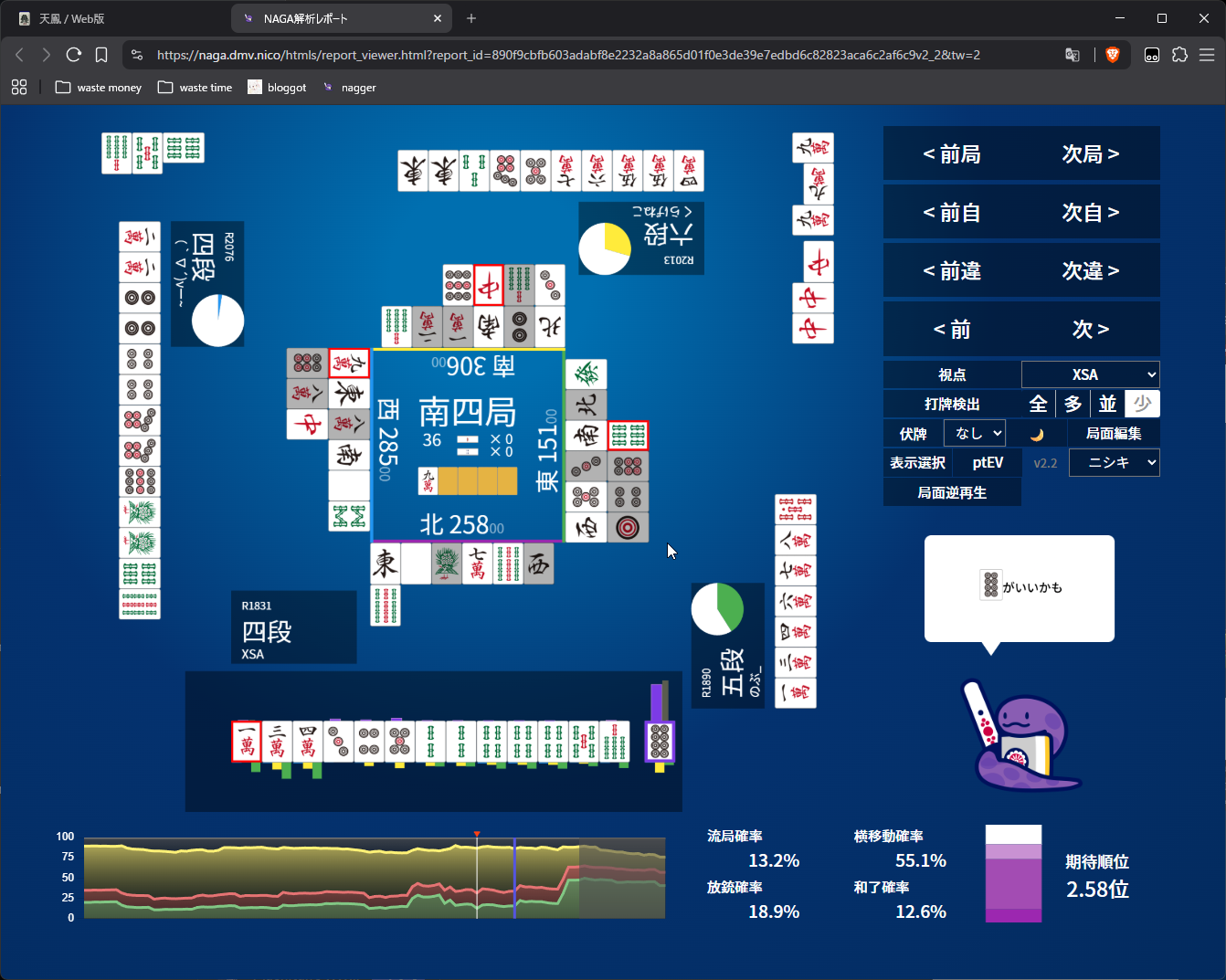Image resolution: width=1226 pixels, height=980 pixels.
Task: Switch to the NAGA解析レポート tab
Action: pyautogui.click(x=343, y=18)
